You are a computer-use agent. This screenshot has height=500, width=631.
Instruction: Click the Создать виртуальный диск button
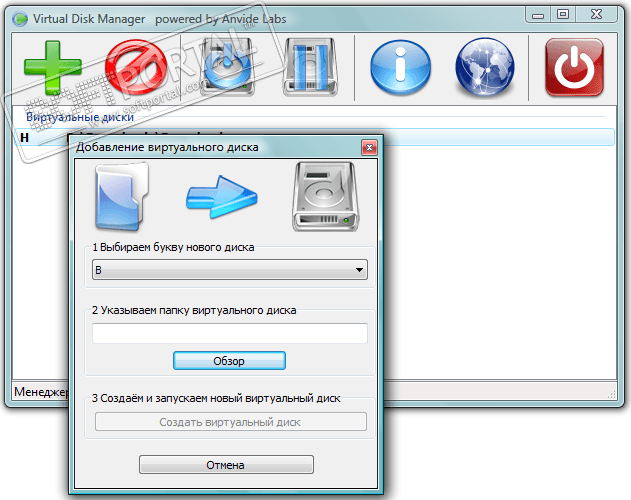tap(231, 422)
